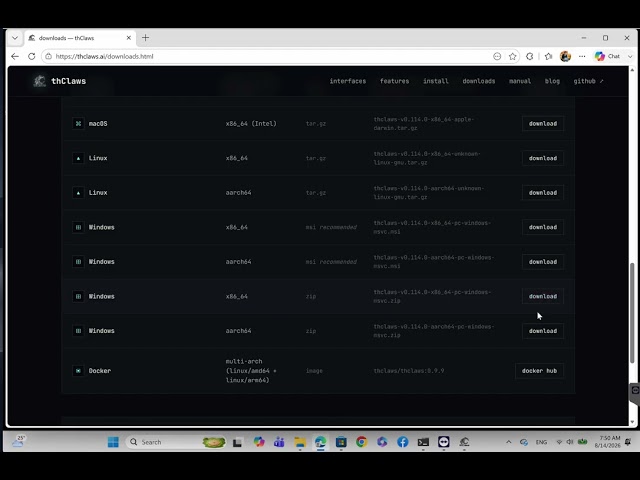Open the taskbar clock and date
The height and width of the screenshot is (480, 640).
tap(607, 442)
